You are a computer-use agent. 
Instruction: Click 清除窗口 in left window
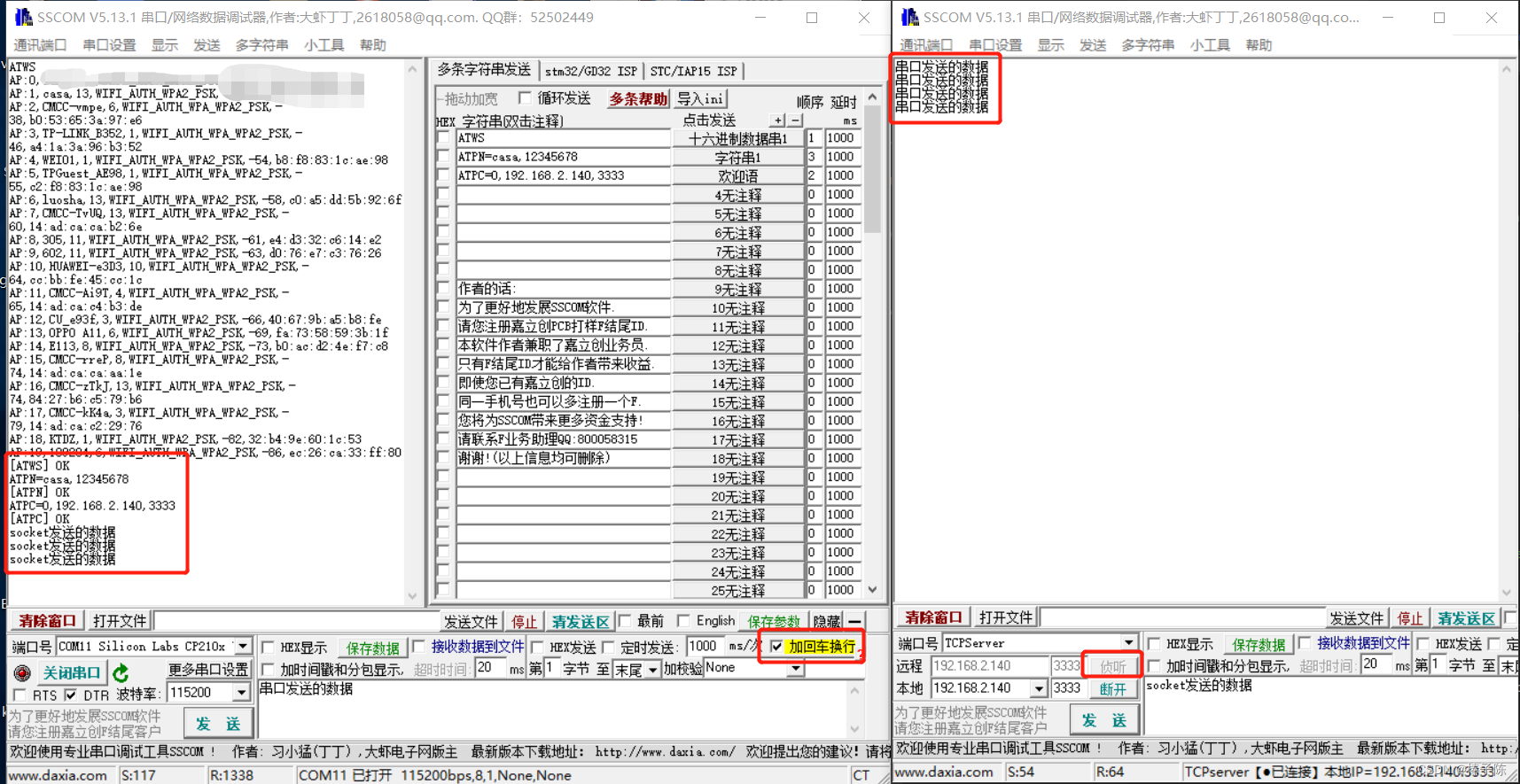coord(48,621)
